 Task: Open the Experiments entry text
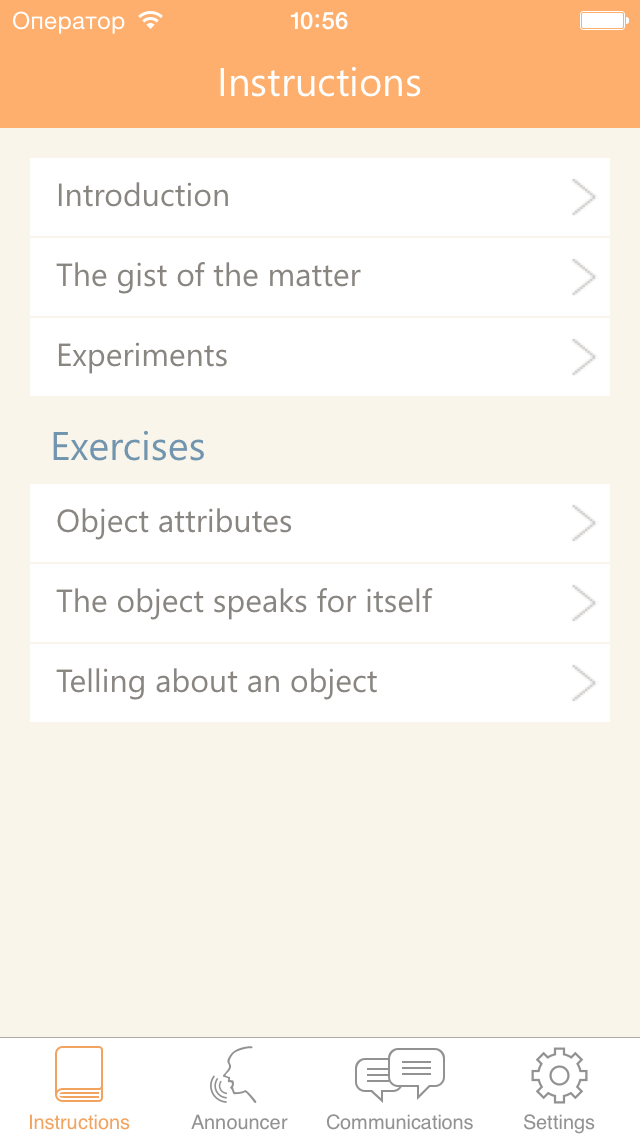click(142, 356)
